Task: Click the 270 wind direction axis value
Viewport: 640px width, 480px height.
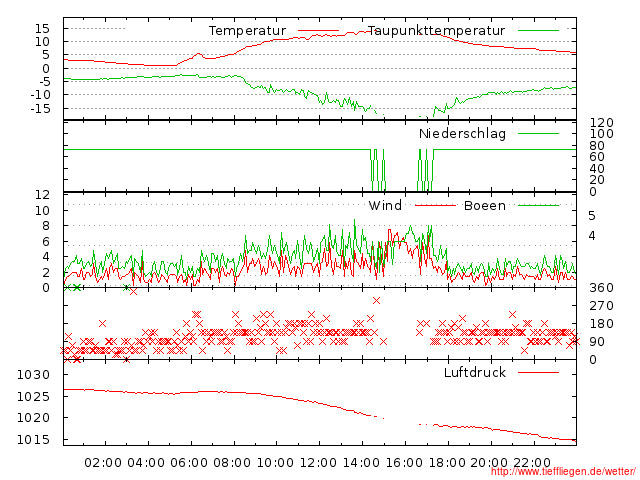Action: [x=601, y=306]
